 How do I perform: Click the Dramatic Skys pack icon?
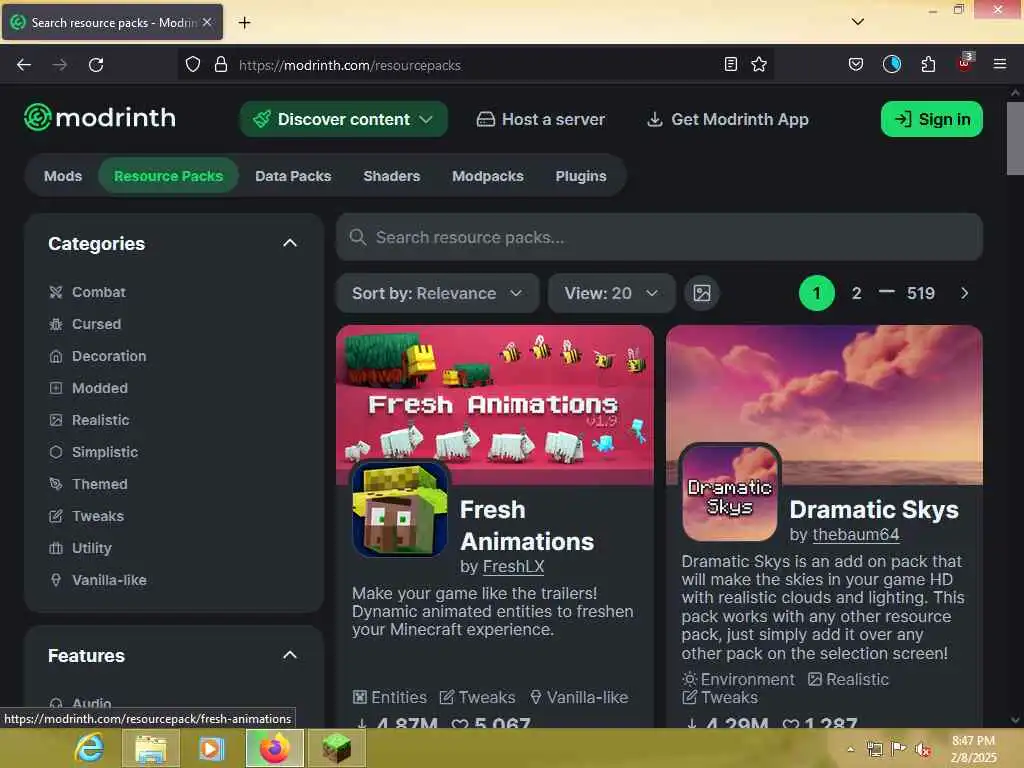point(729,492)
